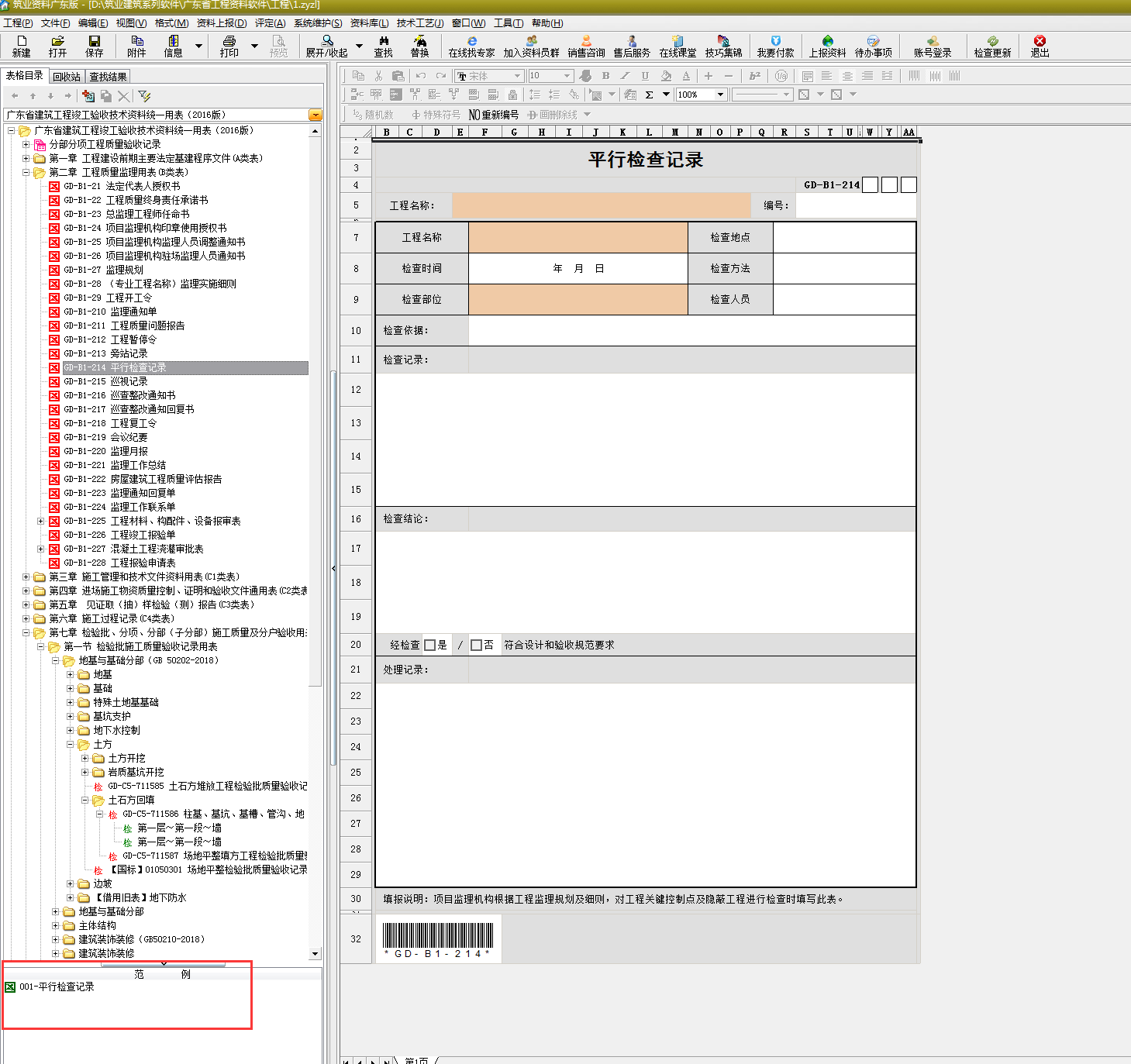Click the Sigma sum icon
1131x1064 pixels.
[x=649, y=95]
